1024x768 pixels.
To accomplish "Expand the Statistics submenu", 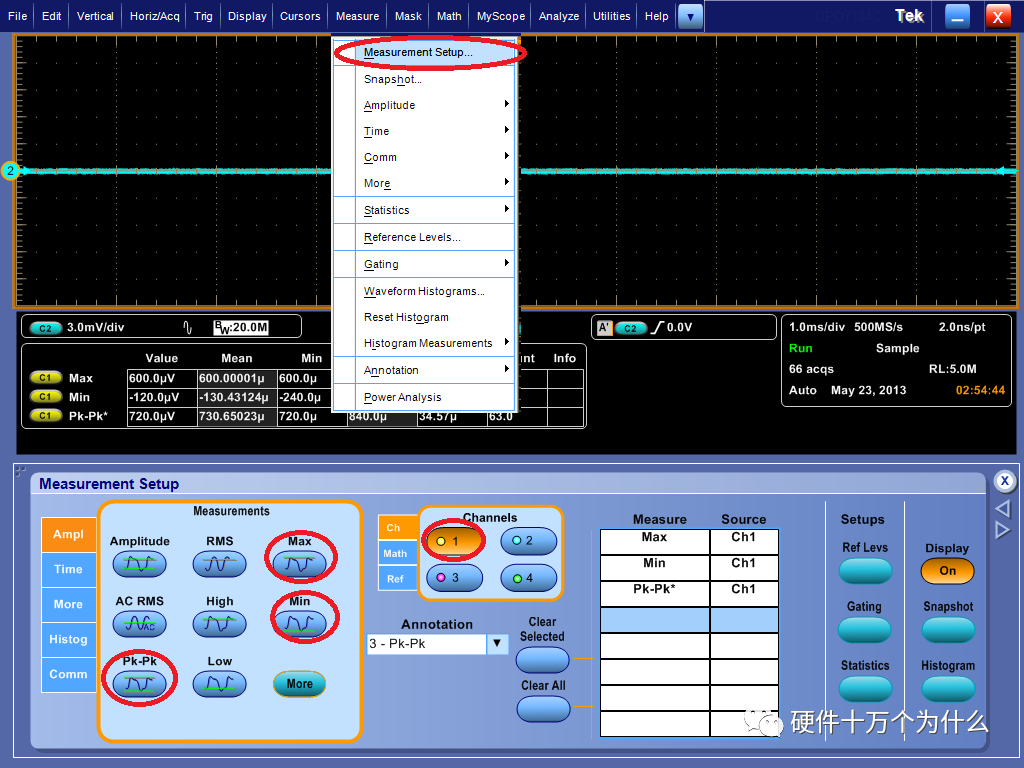I will click(386, 210).
